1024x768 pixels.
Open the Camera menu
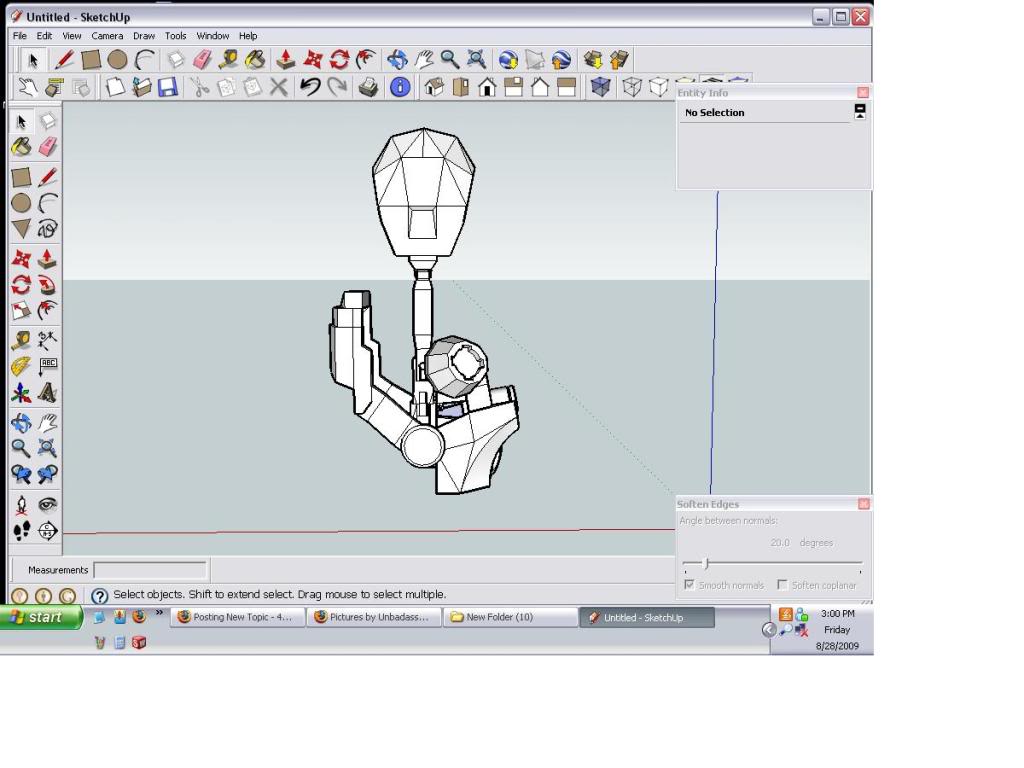point(107,36)
